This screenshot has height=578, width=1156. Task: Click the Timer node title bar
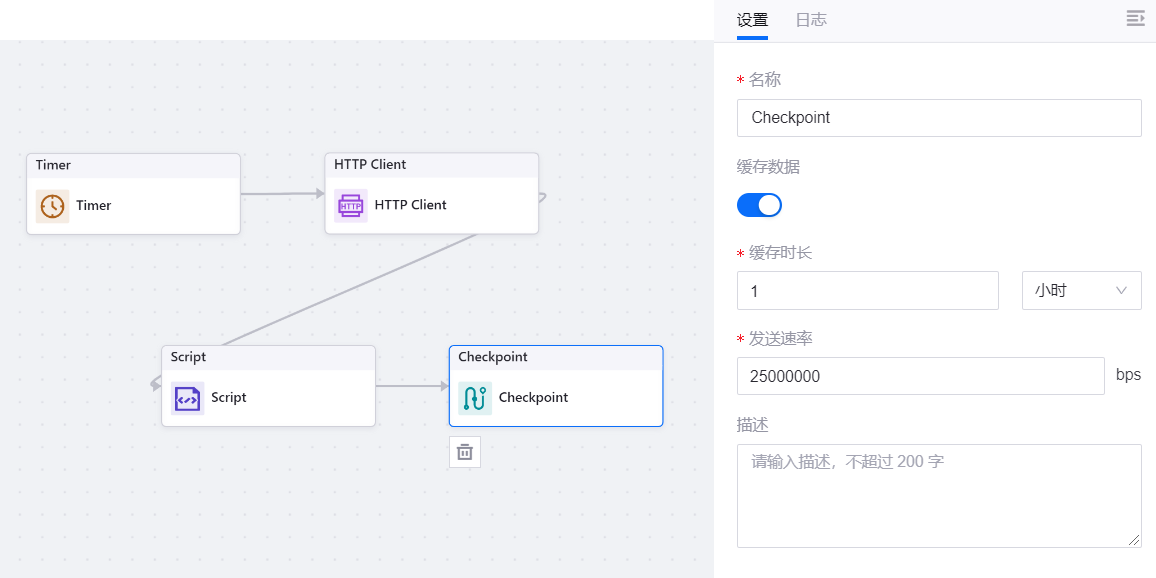tap(133, 165)
